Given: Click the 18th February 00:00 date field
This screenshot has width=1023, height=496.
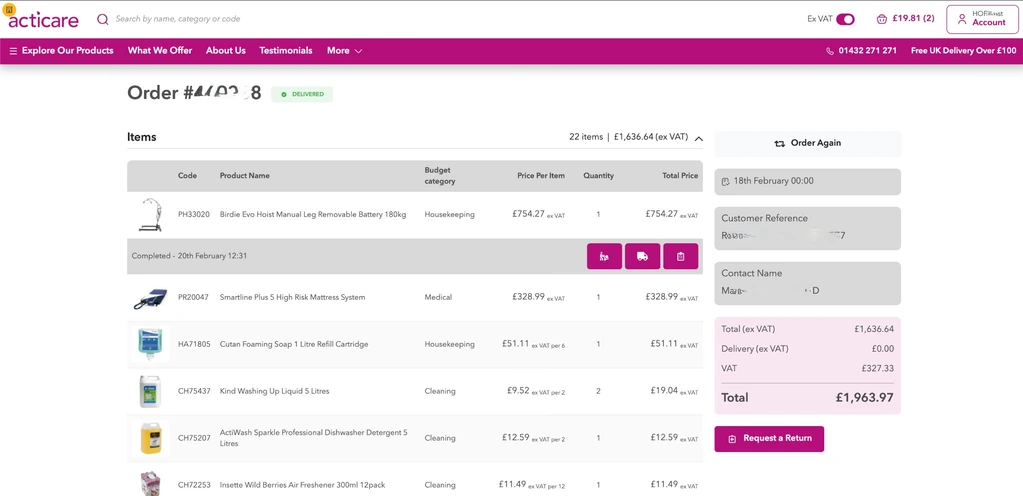Looking at the screenshot, I should click(808, 182).
